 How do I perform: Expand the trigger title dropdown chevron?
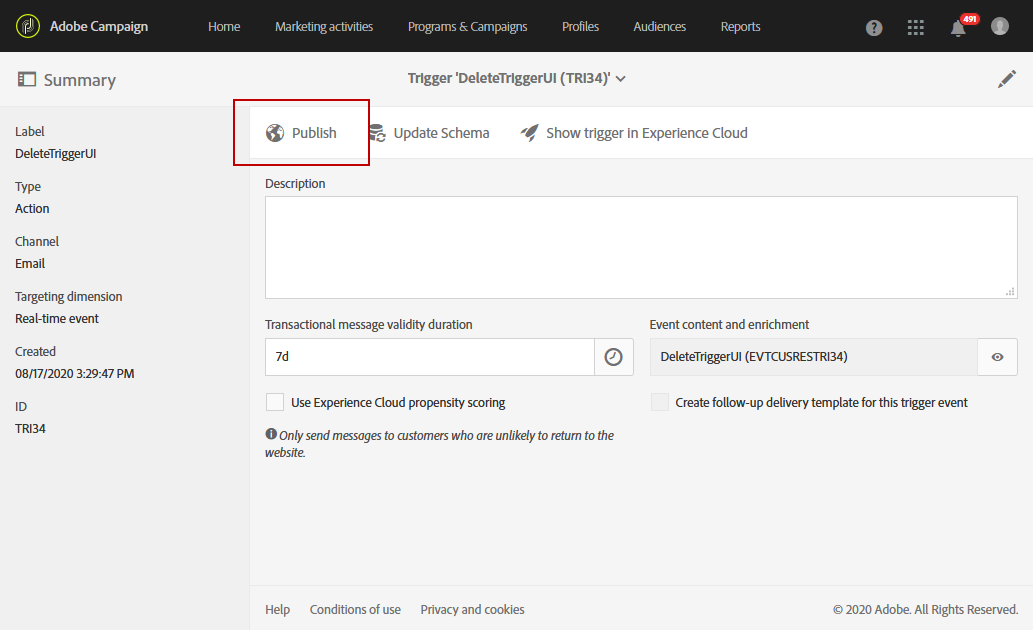pos(621,79)
